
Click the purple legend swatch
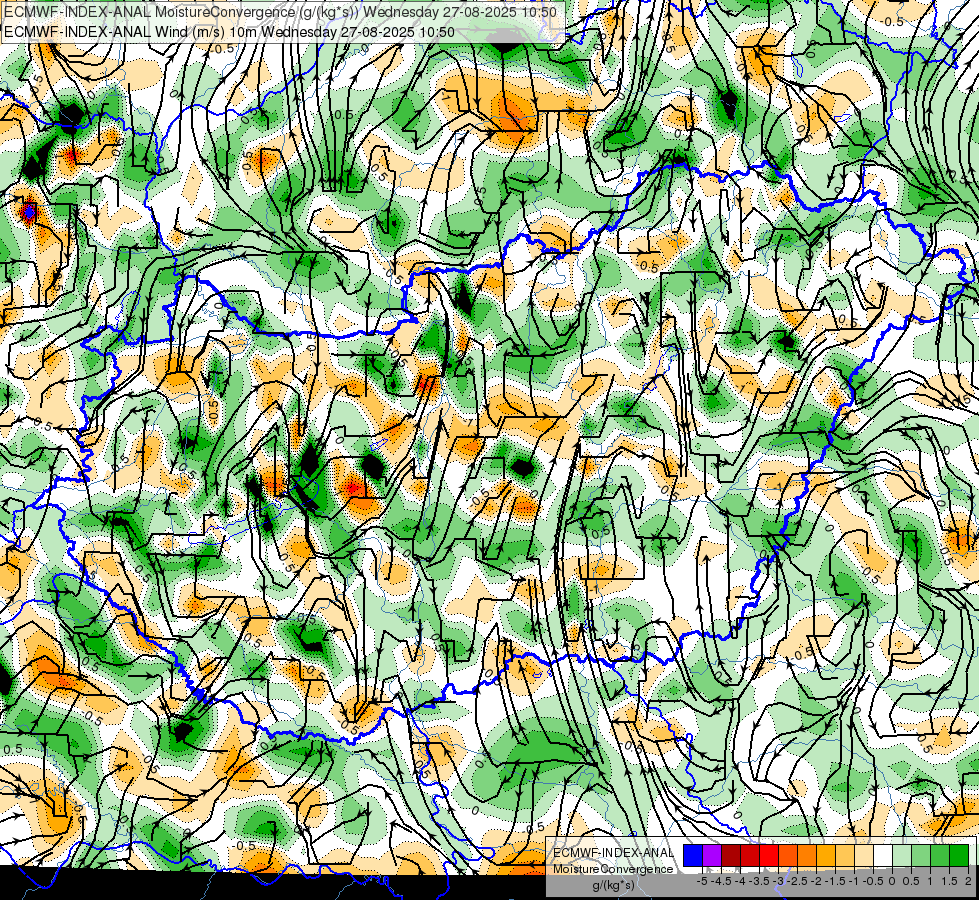[x=712, y=855]
